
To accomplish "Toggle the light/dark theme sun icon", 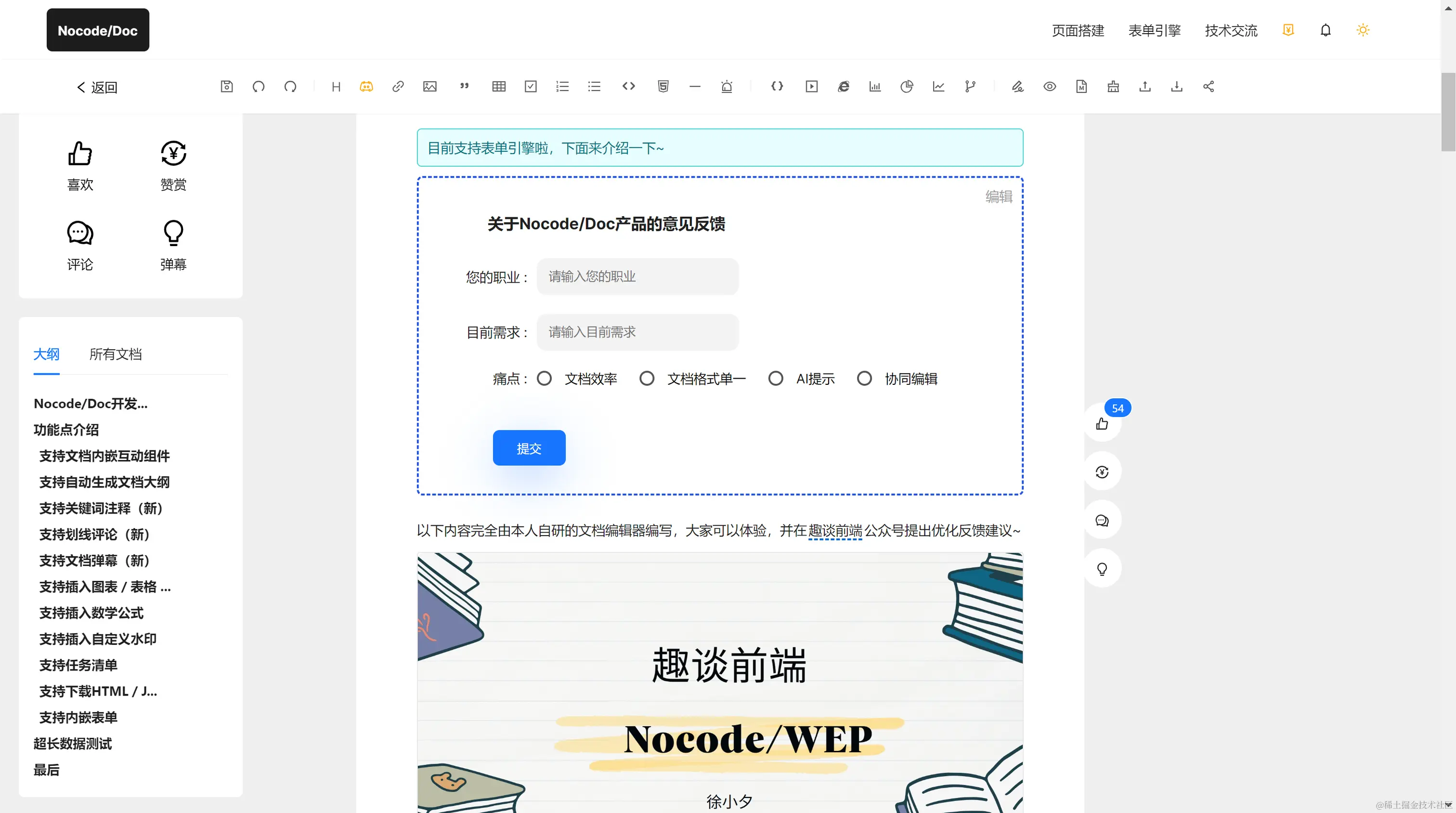I will (x=1363, y=30).
